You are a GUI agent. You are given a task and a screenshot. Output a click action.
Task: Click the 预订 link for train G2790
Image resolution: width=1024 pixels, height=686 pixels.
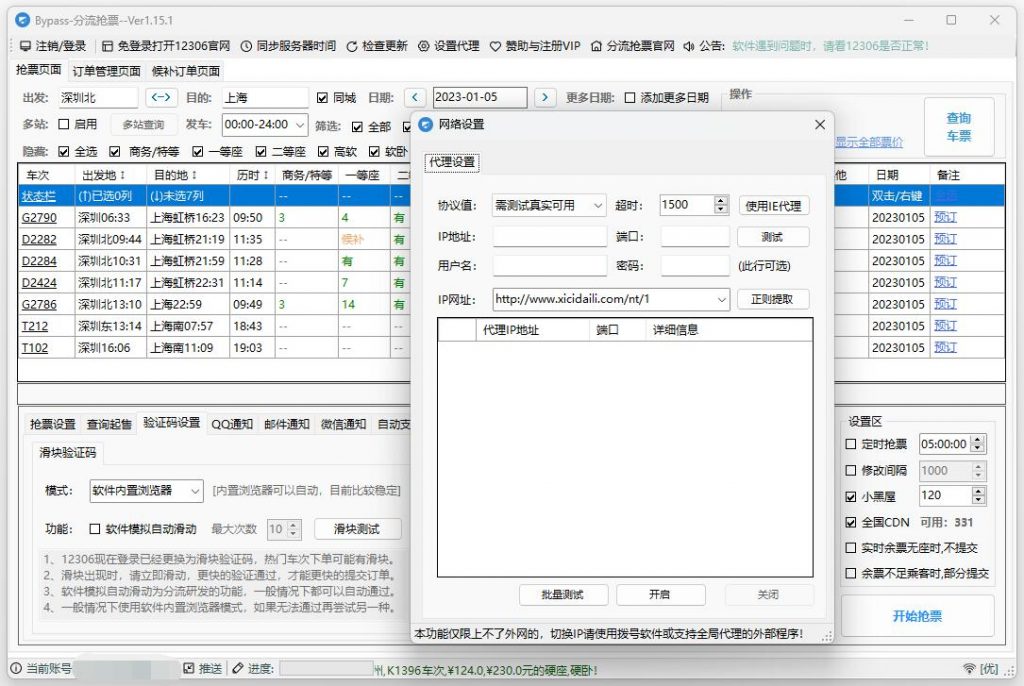pos(944,219)
